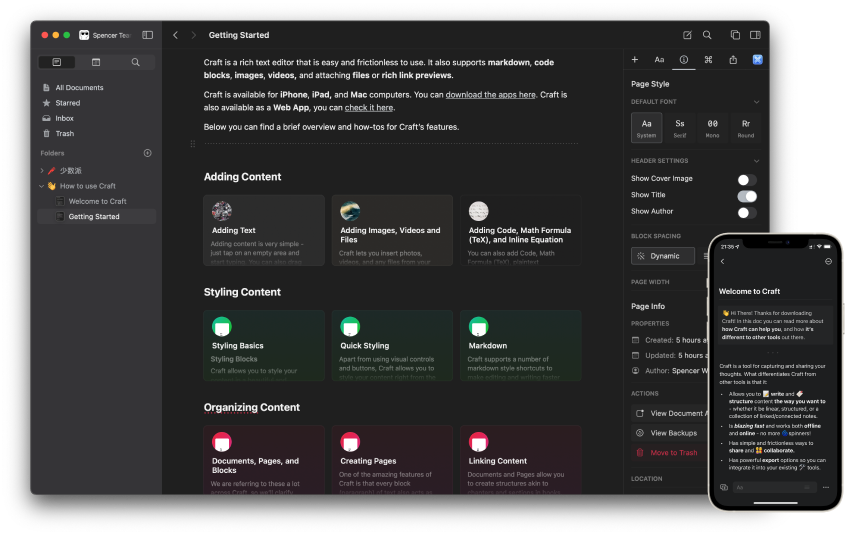Viewport: 857px width, 535px height.
Task: Click the Move to Trash button
Action: (673, 453)
